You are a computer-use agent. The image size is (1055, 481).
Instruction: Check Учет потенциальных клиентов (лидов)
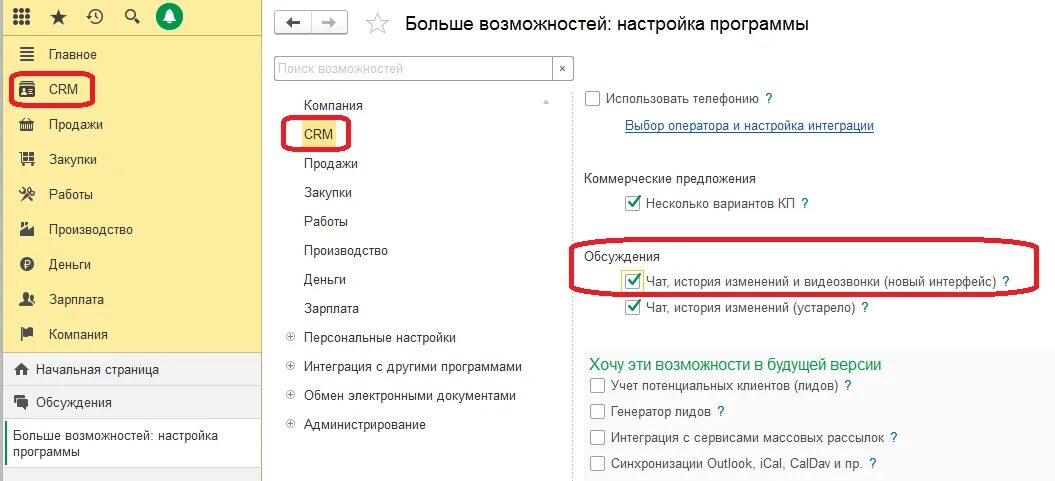[x=597, y=386]
